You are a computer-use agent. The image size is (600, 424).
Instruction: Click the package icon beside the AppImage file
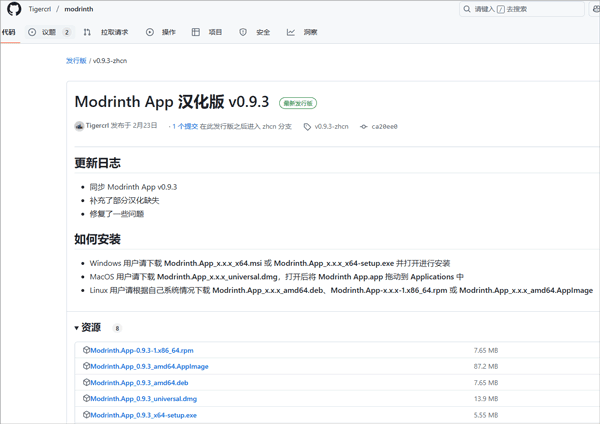86,366
